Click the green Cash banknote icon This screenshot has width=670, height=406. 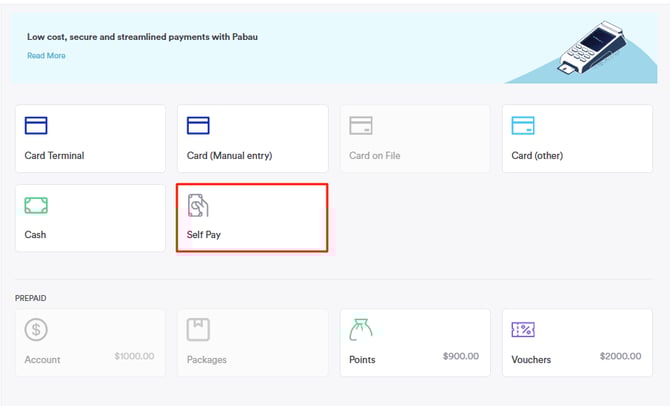point(36,205)
